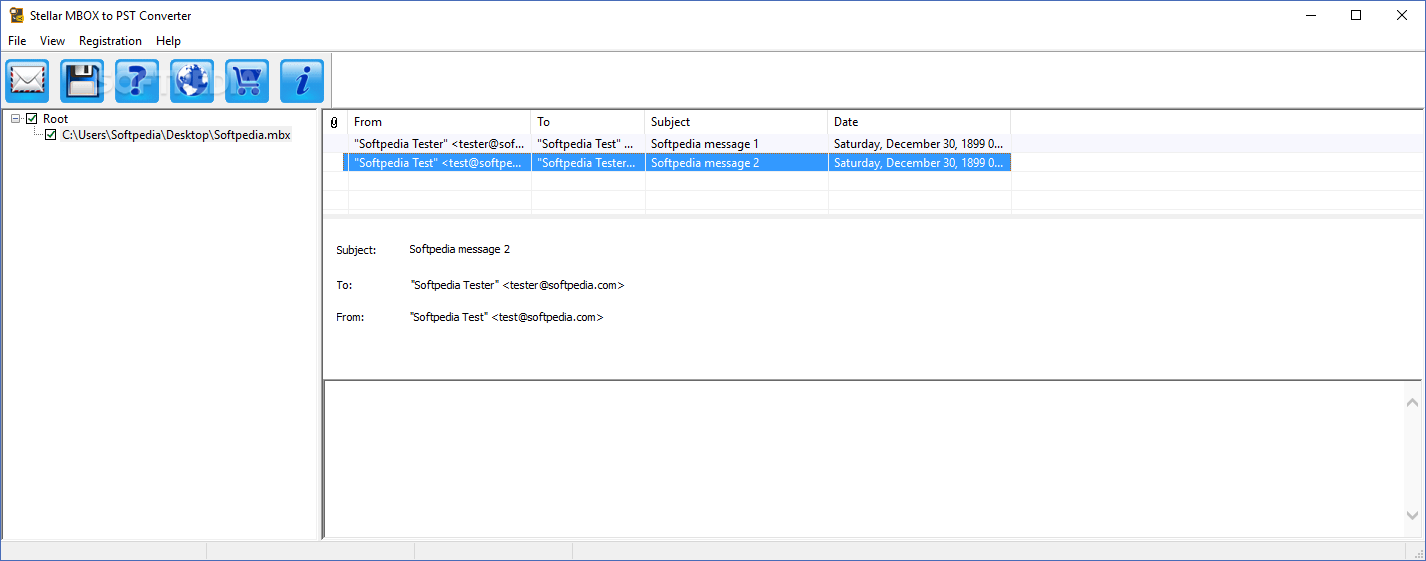1426x561 pixels.
Task: Click From cell '"Softpedia Test" <test@softpe...'
Action: 440,162
